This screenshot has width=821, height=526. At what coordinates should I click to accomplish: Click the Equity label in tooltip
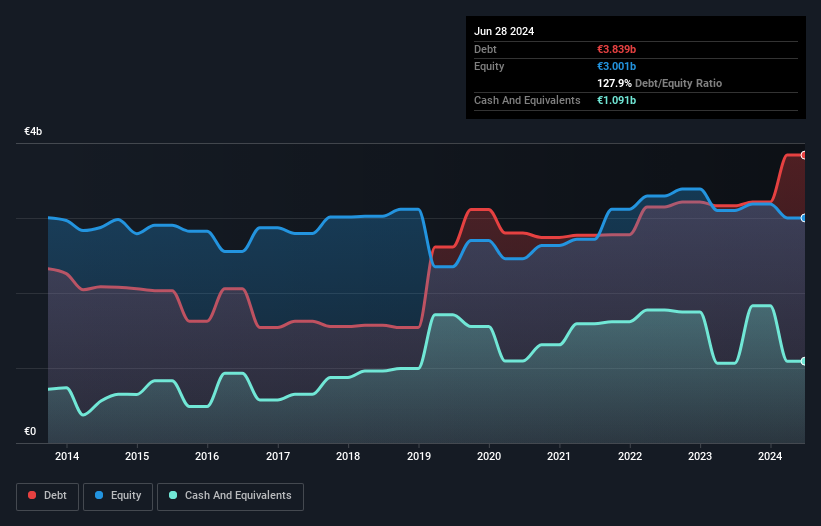point(489,66)
